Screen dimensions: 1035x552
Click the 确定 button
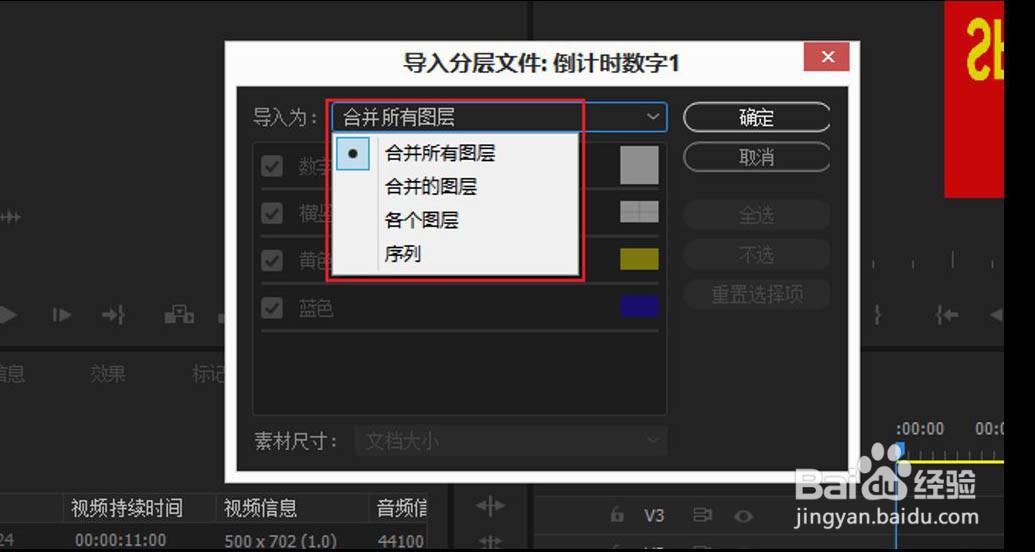pyautogui.click(x=756, y=118)
